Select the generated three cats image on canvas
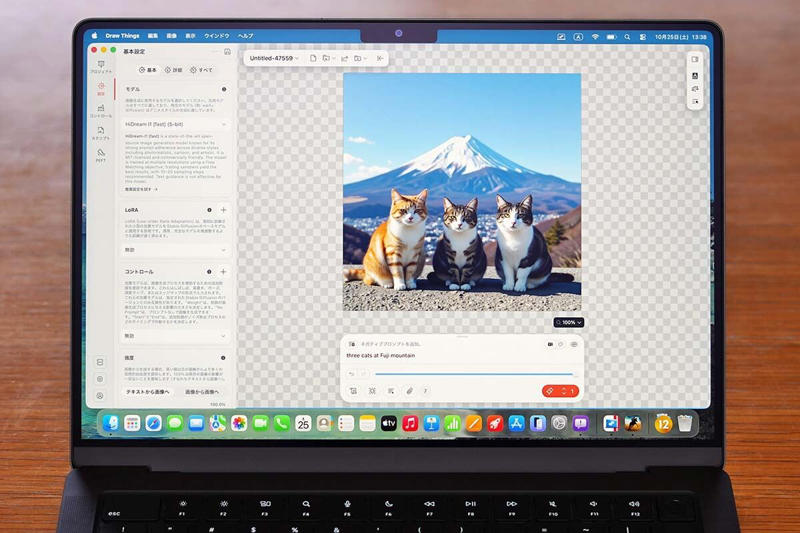 [462, 192]
